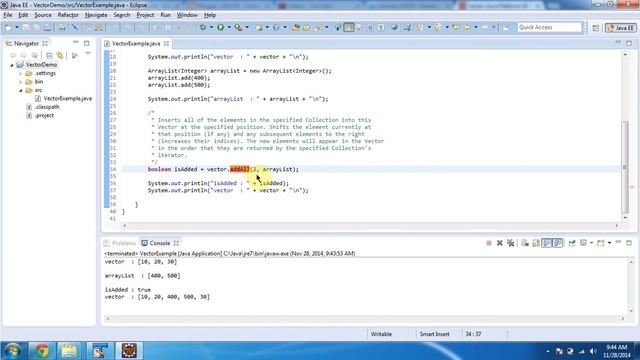
Task: Open the Navigator view menu arrow
Action: [88, 53]
